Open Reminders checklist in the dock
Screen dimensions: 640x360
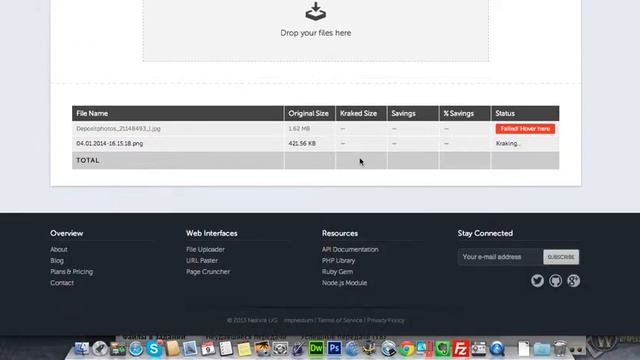point(226,349)
